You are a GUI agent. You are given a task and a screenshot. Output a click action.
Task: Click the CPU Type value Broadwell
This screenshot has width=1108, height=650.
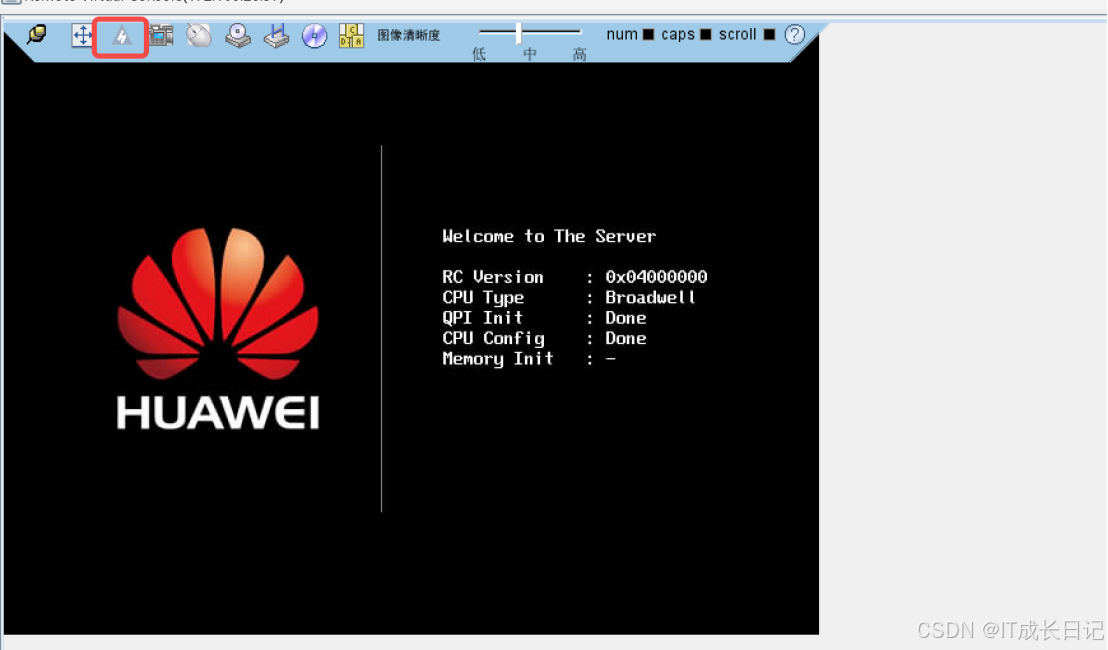click(x=650, y=297)
